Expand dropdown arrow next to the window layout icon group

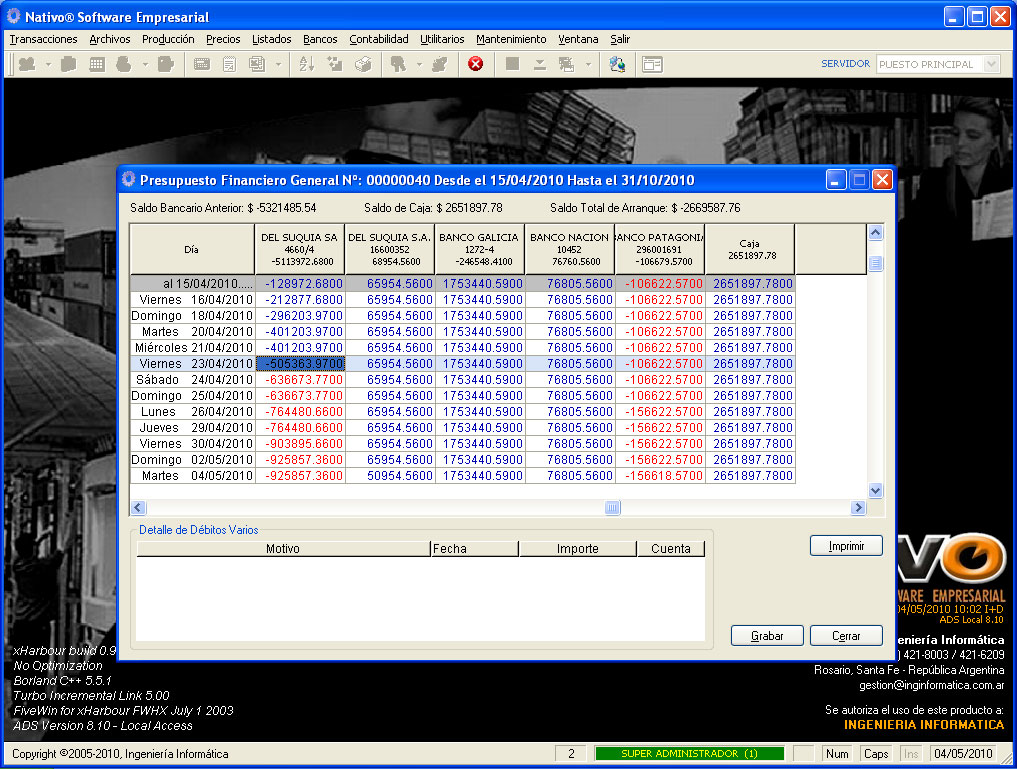[588, 64]
